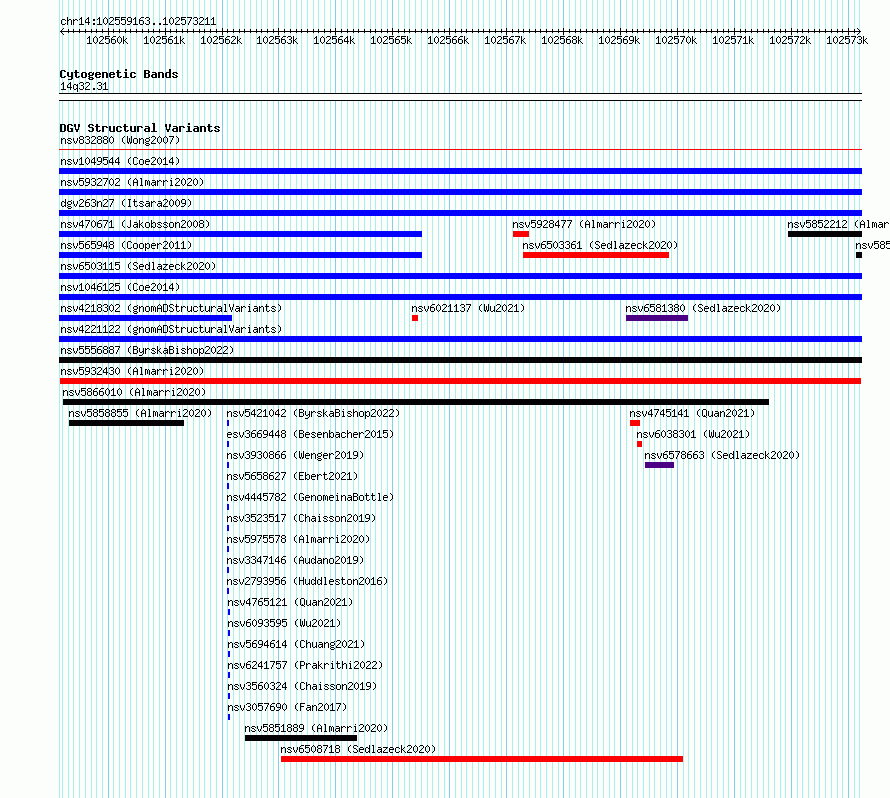Image resolution: width=890 pixels, height=798 pixels.
Task: Select the nsv6503361 (Sedlazeck2020) label
Action: click(x=600, y=245)
